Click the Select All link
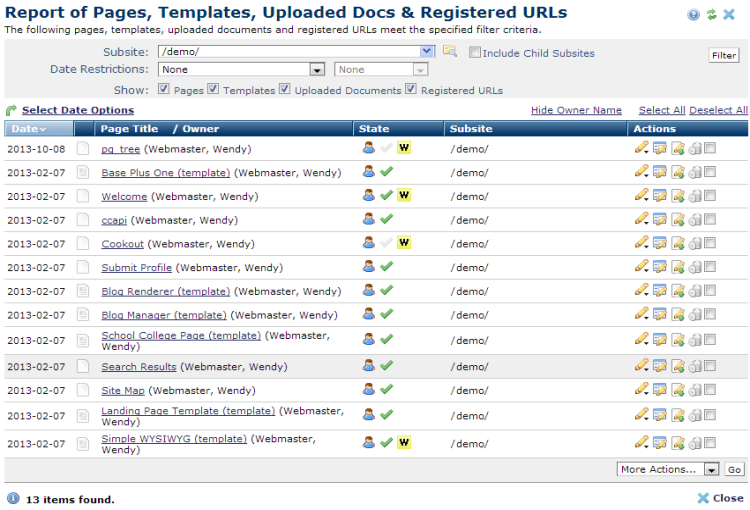Screen dimensions: 750x510 click(661, 111)
